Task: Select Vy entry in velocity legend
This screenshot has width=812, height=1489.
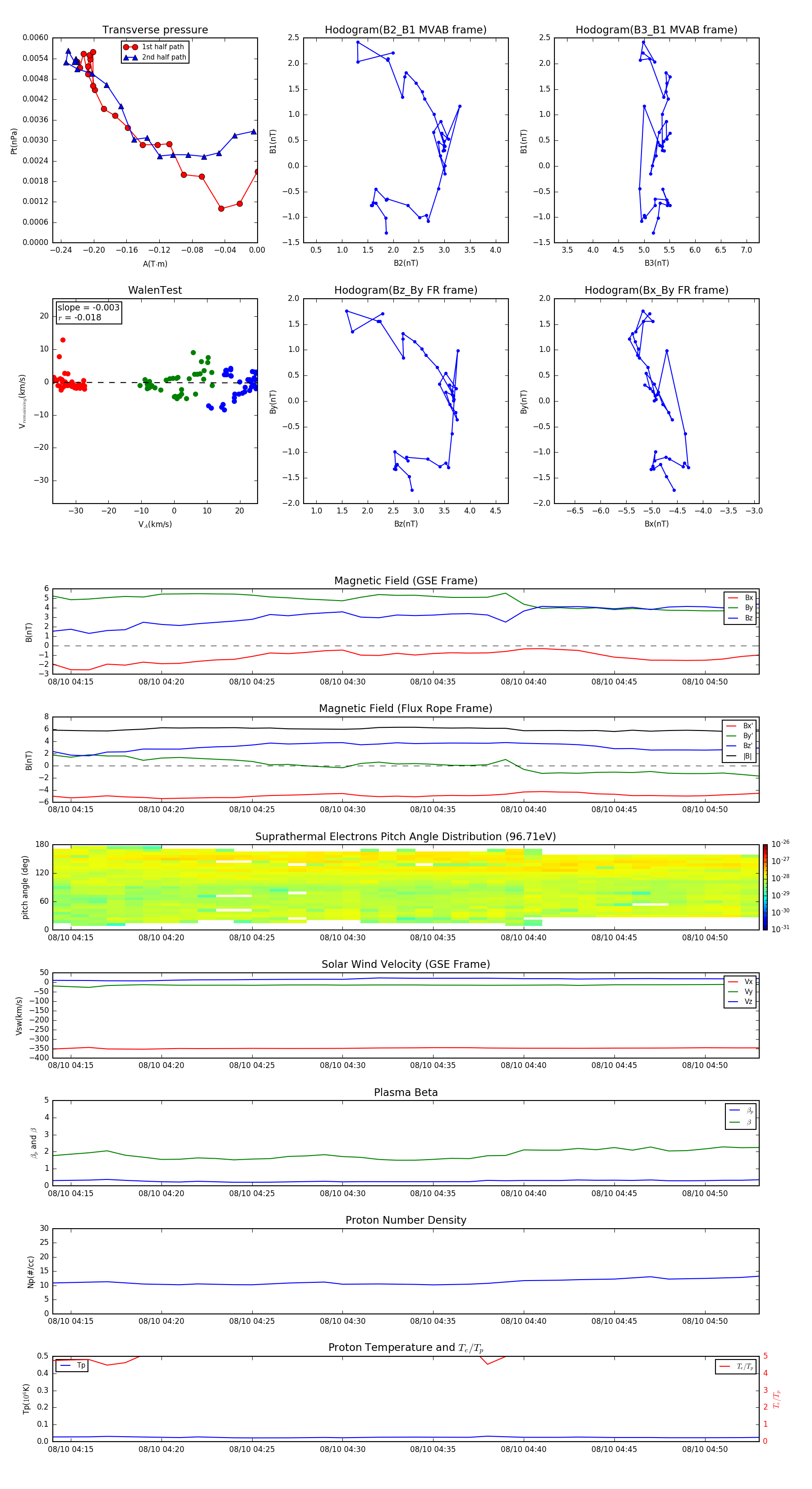Action: pyautogui.click(x=740, y=991)
